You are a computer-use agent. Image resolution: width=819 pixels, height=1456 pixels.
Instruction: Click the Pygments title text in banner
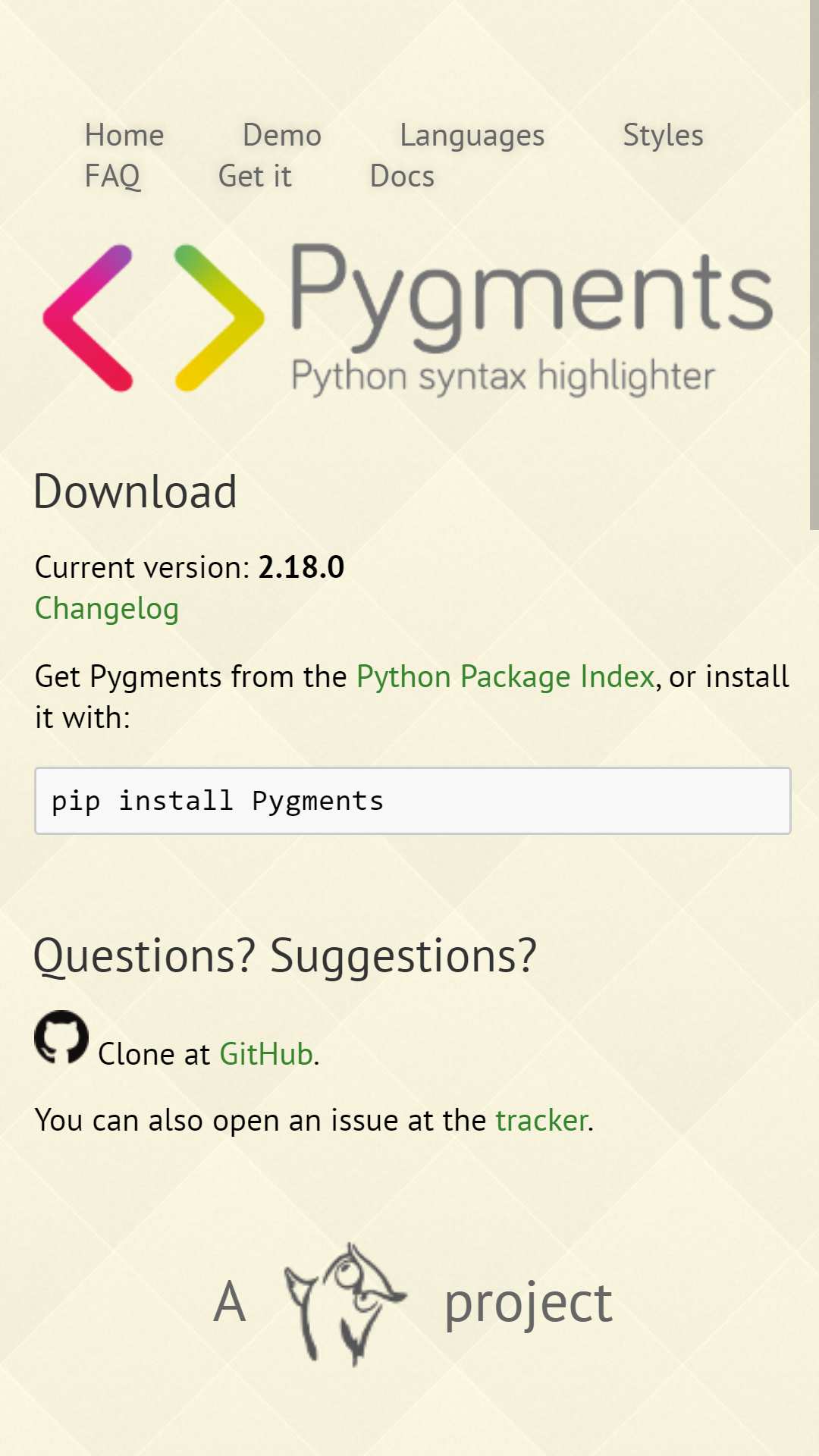(532, 298)
